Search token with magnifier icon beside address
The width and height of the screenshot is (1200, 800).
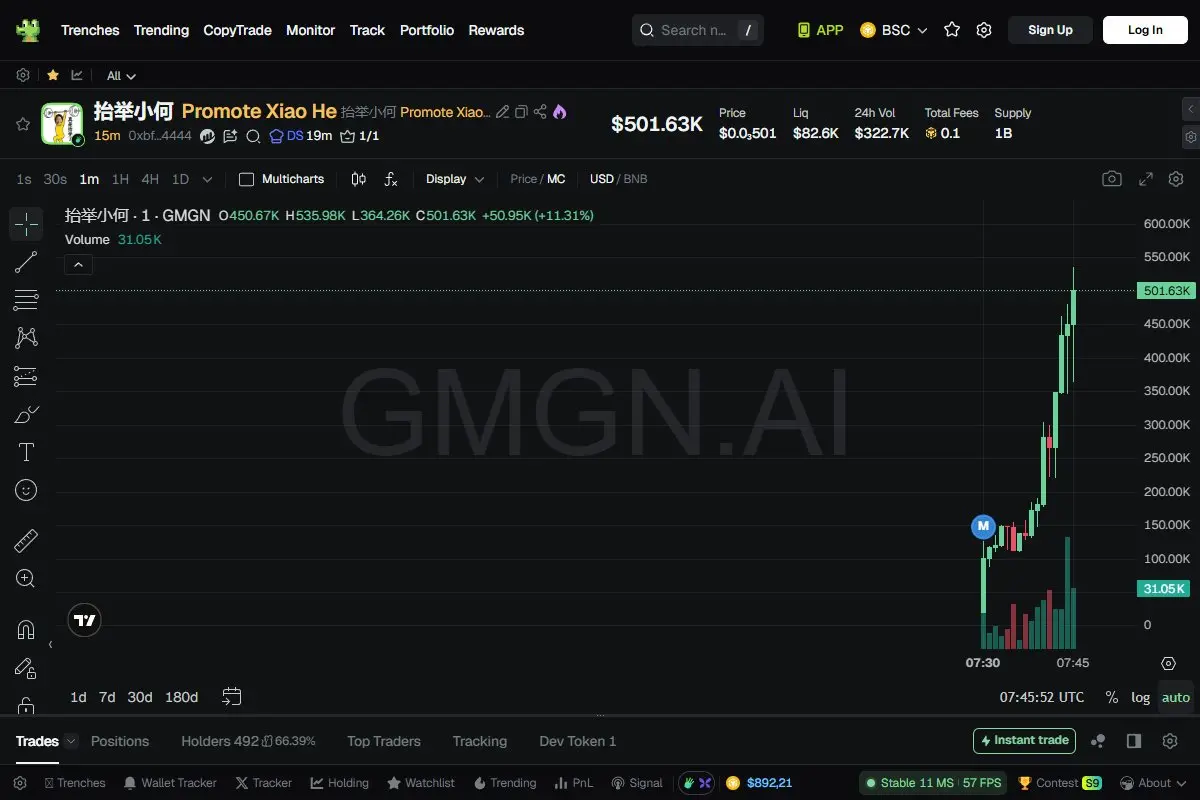coord(253,136)
